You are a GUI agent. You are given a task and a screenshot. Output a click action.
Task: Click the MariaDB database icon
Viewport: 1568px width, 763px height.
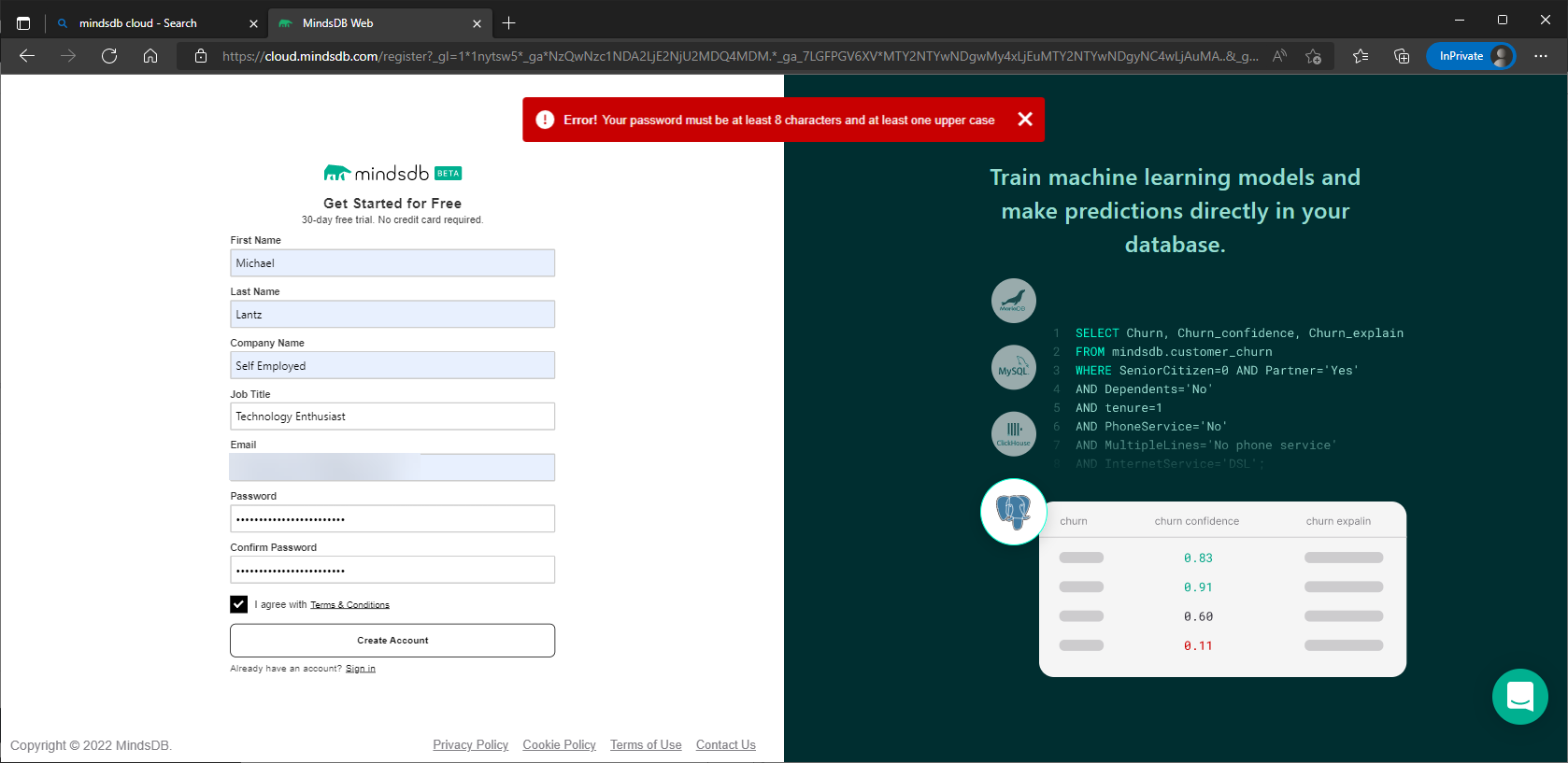[1013, 301]
